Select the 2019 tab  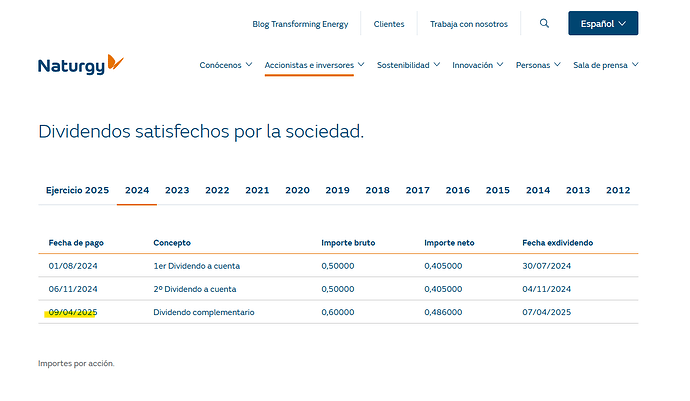tap(338, 190)
